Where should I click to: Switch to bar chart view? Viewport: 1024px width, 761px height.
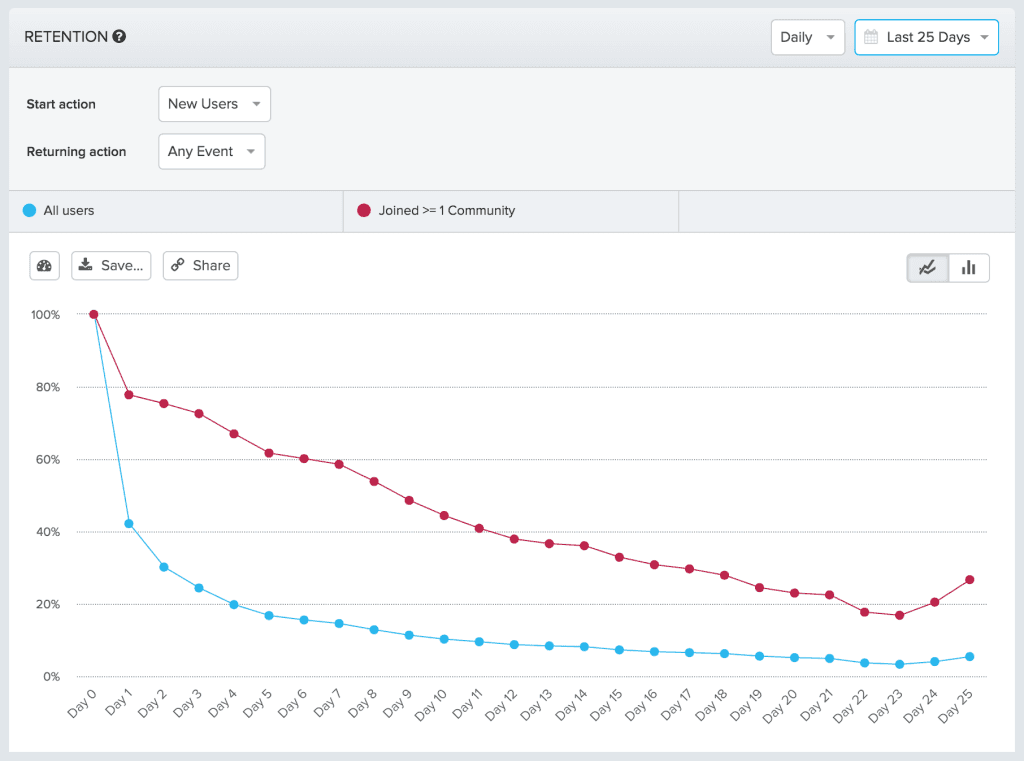[969, 268]
